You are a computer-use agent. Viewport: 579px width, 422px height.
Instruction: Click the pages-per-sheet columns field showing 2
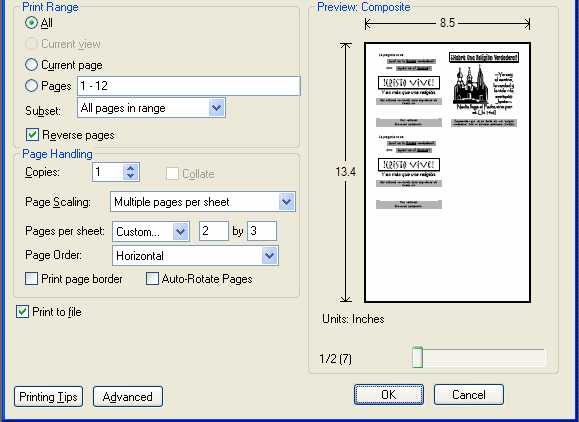214,231
